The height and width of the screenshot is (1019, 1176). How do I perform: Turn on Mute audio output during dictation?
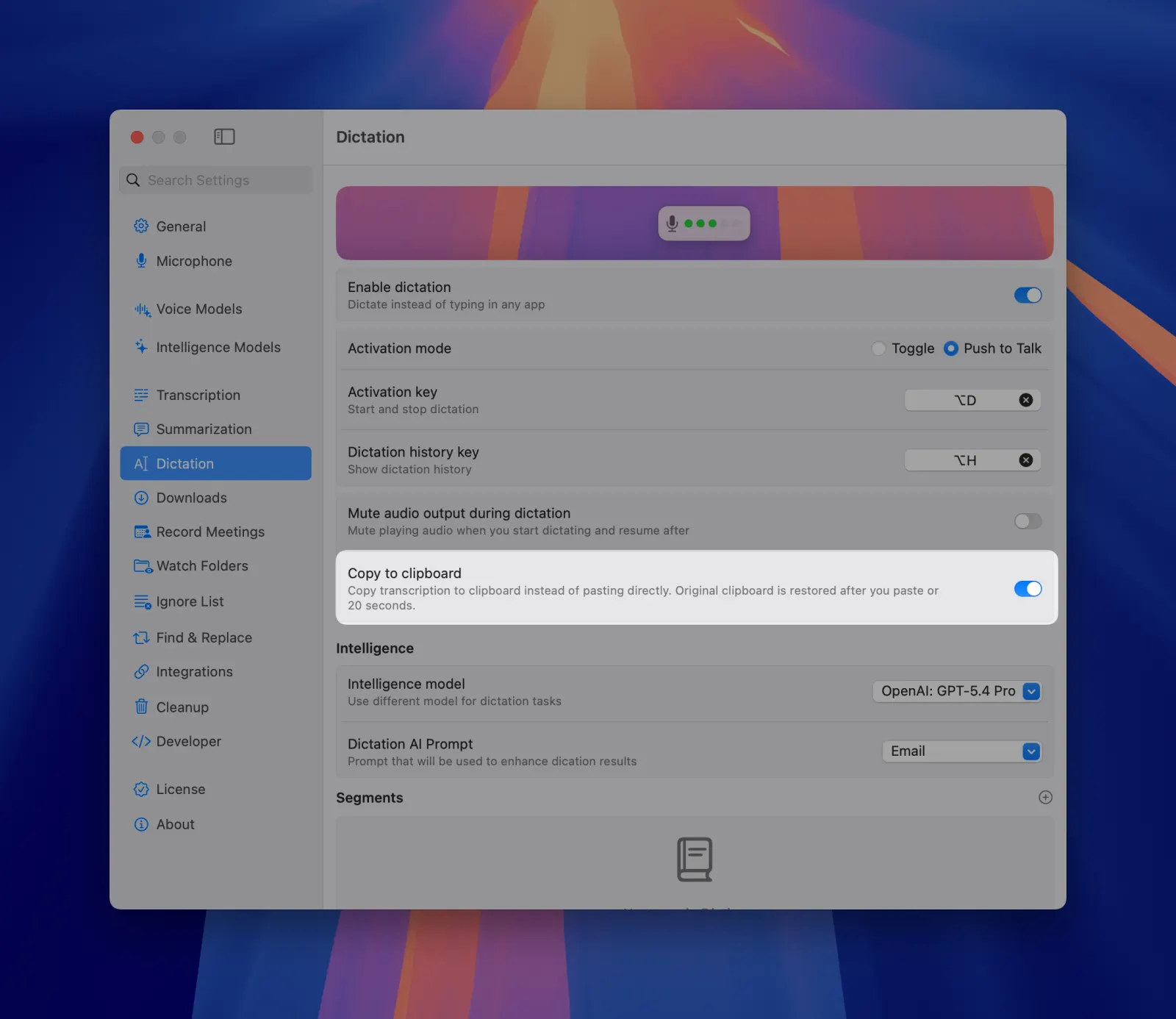1028,521
